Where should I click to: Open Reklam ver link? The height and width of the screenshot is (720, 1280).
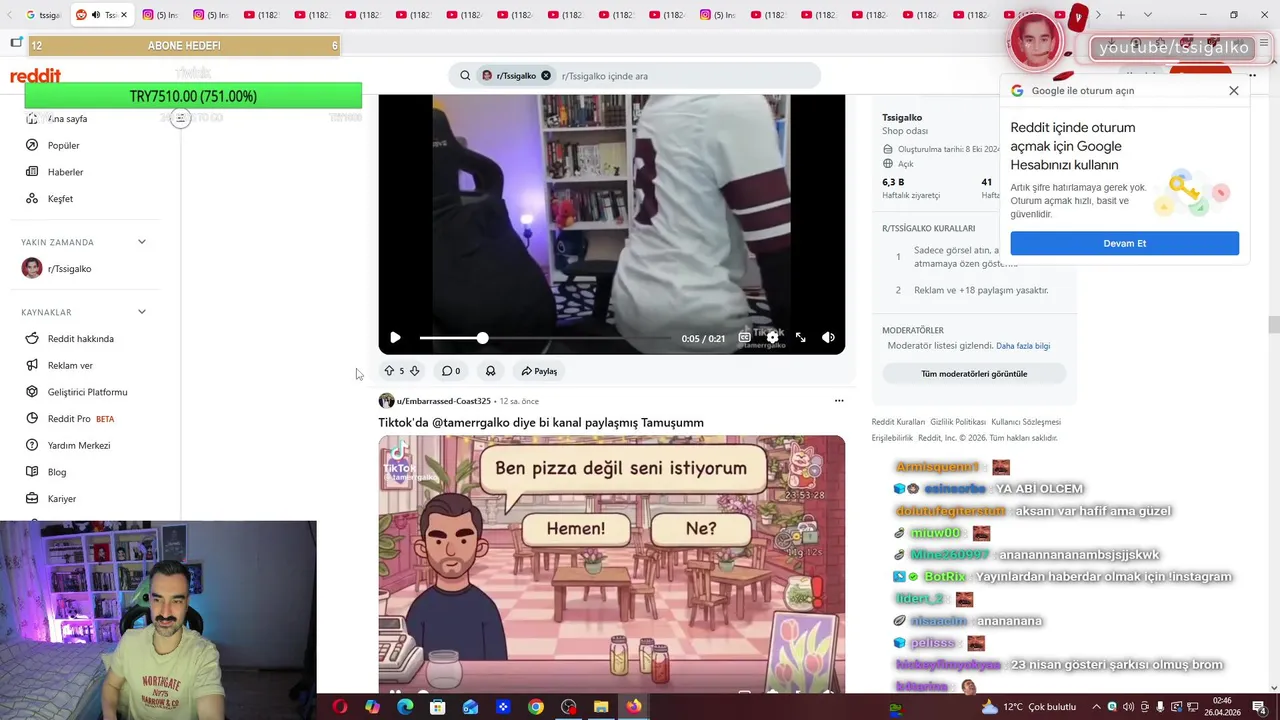click(x=70, y=366)
